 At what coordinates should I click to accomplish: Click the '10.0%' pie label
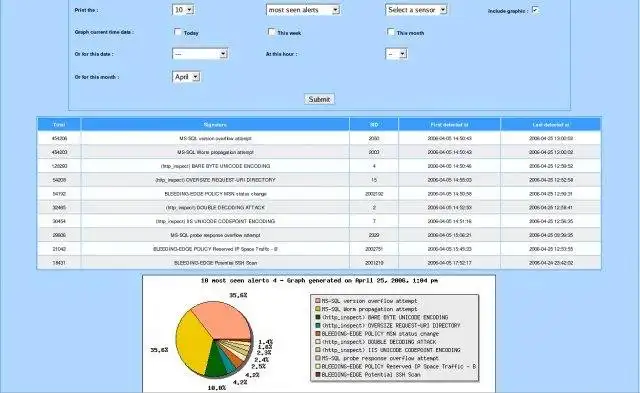pos(217,388)
